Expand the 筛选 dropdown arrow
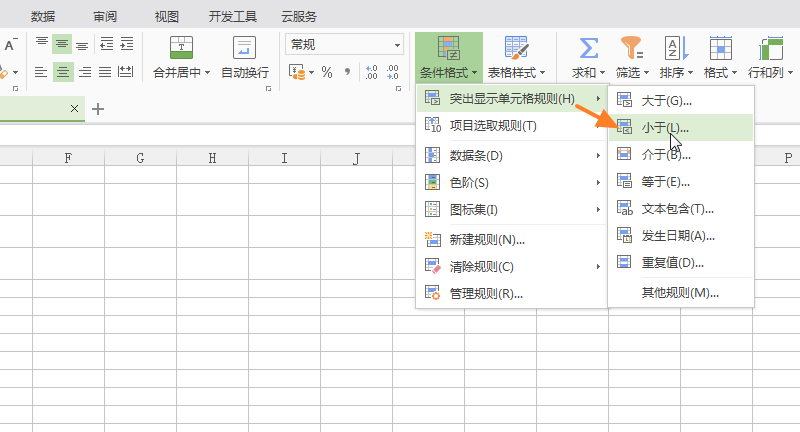The image size is (800, 432). (x=646, y=73)
